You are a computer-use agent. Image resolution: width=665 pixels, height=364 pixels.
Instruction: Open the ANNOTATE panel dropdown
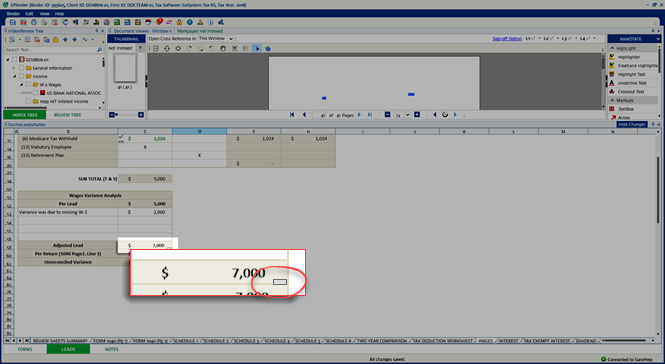658,39
